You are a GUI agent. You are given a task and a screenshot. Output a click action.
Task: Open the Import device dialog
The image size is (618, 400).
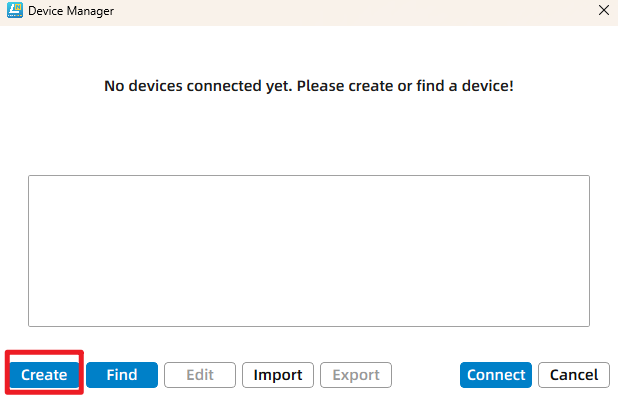pyautogui.click(x=278, y=375)
